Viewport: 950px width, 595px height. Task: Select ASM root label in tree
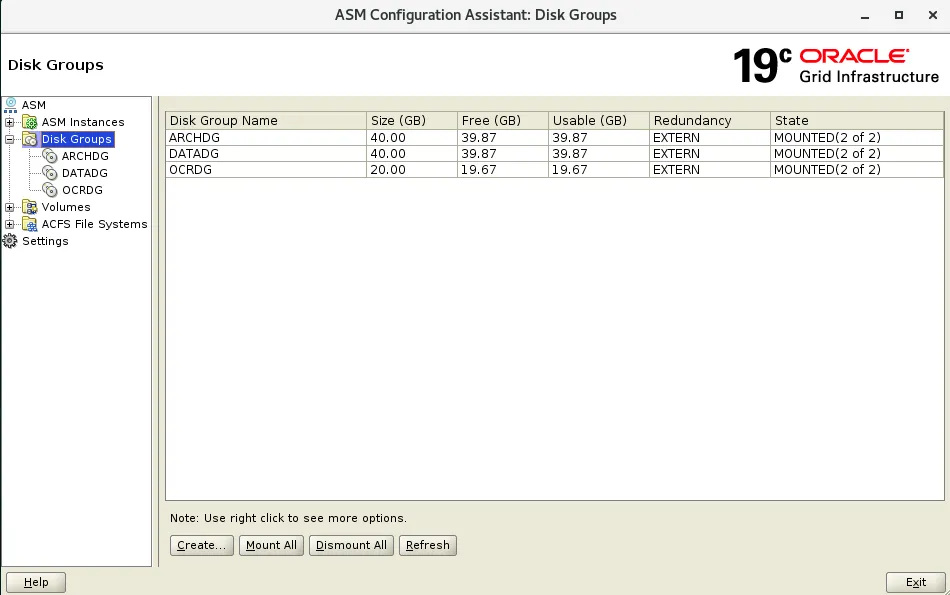[34, 105]
